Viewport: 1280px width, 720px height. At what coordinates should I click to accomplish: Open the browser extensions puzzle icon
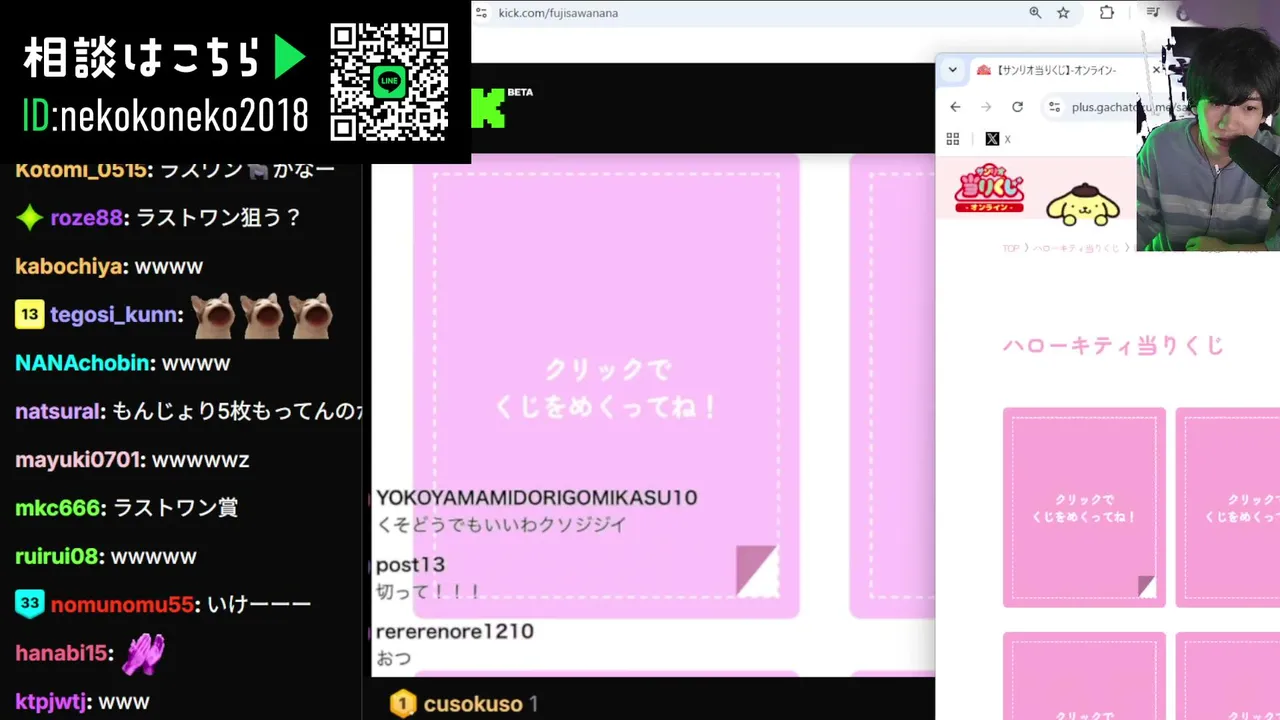click(1107, 13)
